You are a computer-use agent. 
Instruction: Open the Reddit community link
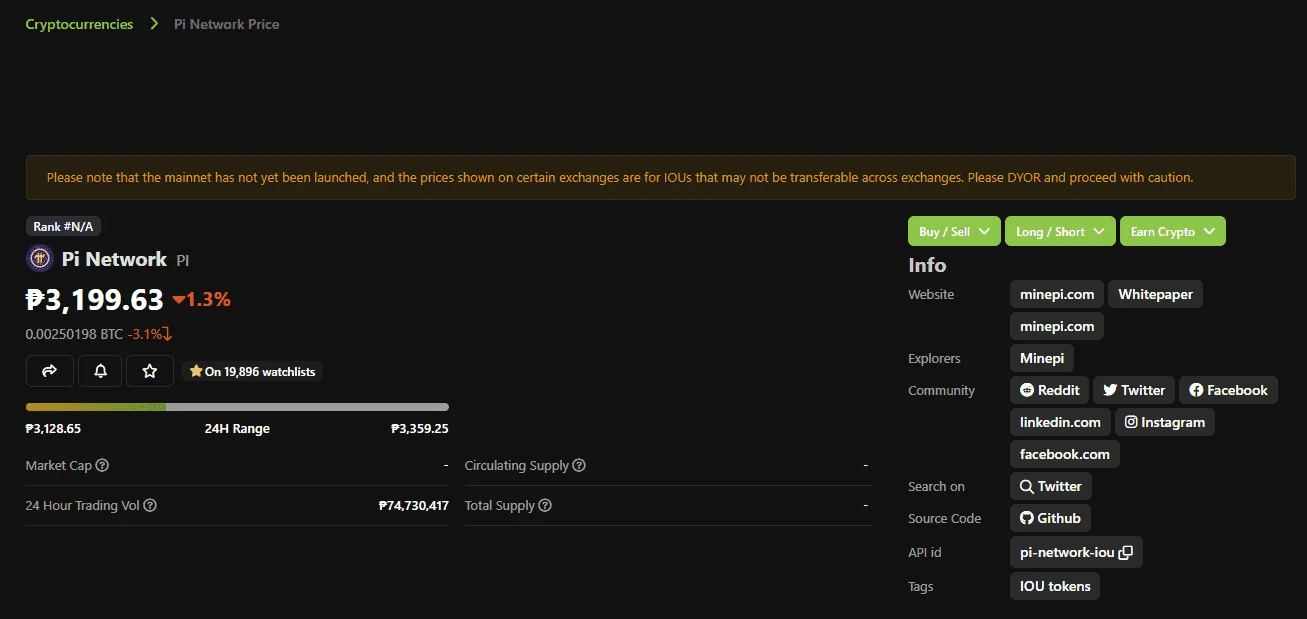tap(1049, 390)
